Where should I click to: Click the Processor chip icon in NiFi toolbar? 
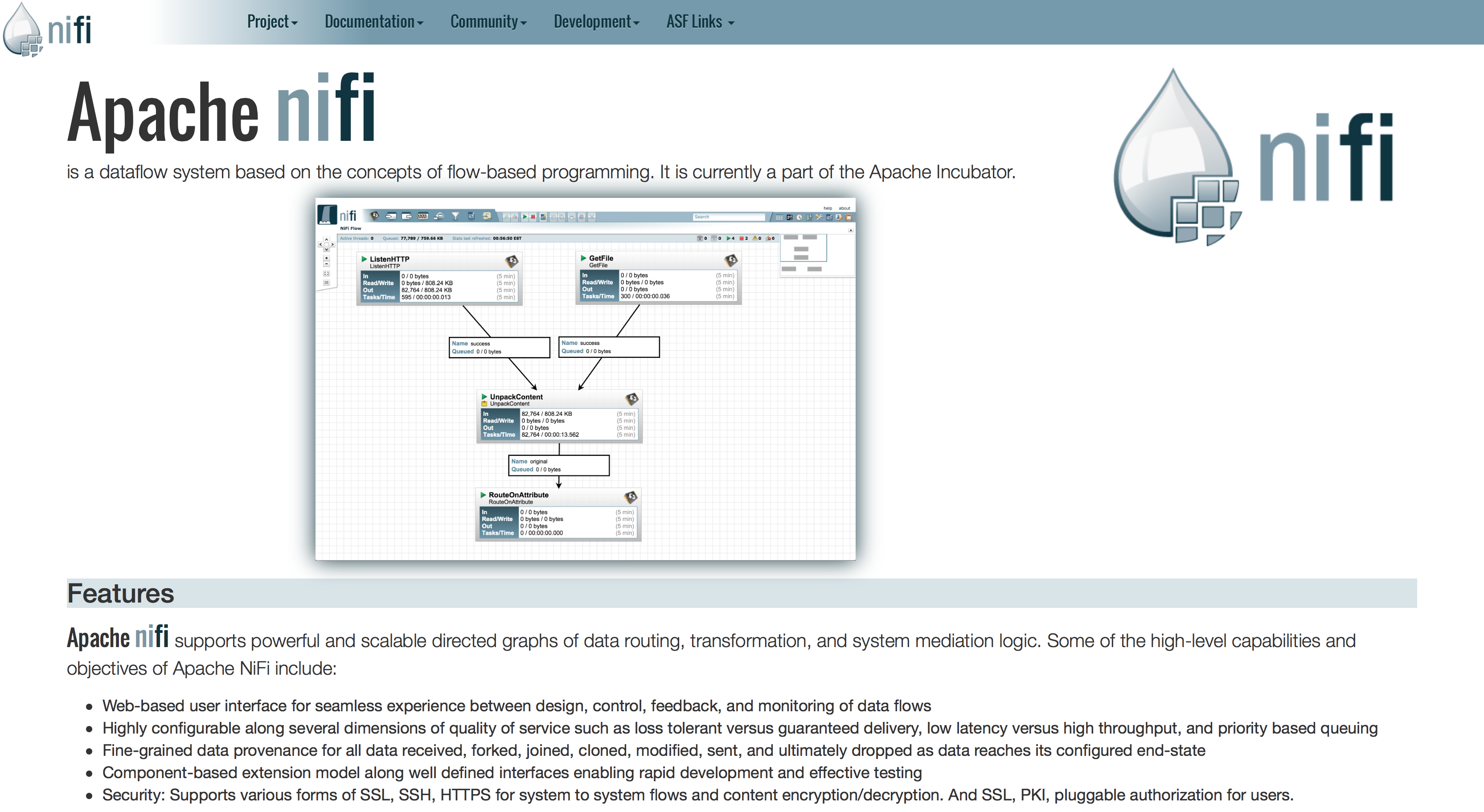click(x=374, y=216)
